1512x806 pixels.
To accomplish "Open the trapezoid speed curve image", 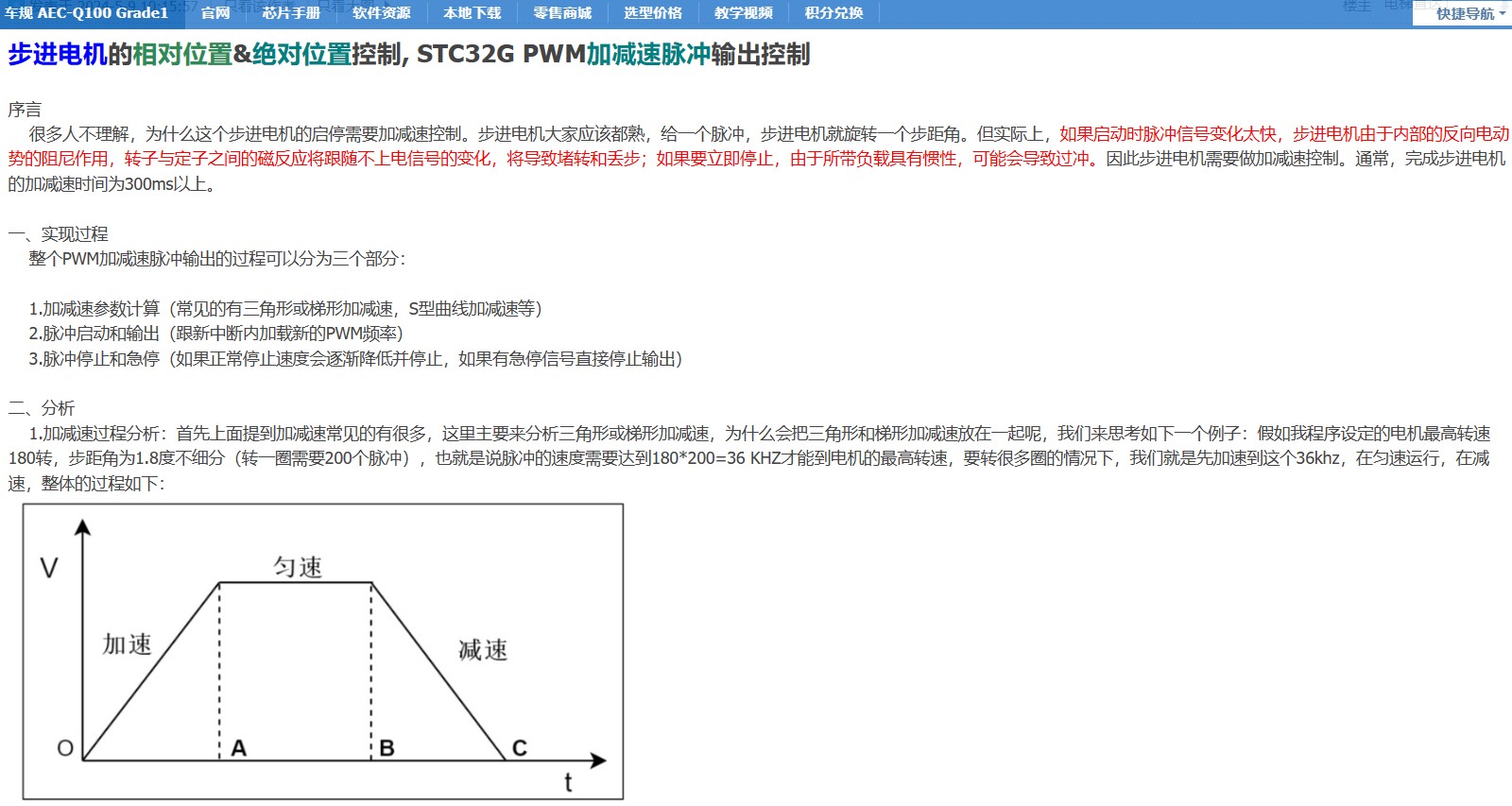I will (x=323, y=651).
